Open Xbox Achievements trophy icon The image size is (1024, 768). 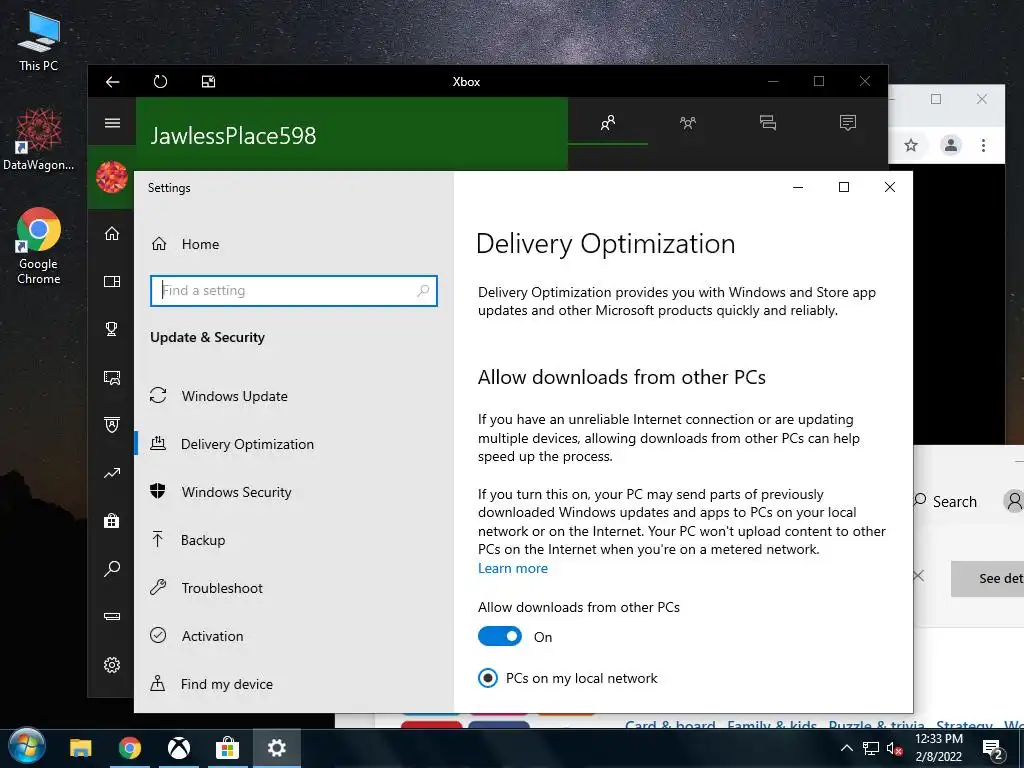tap(112, 328)
